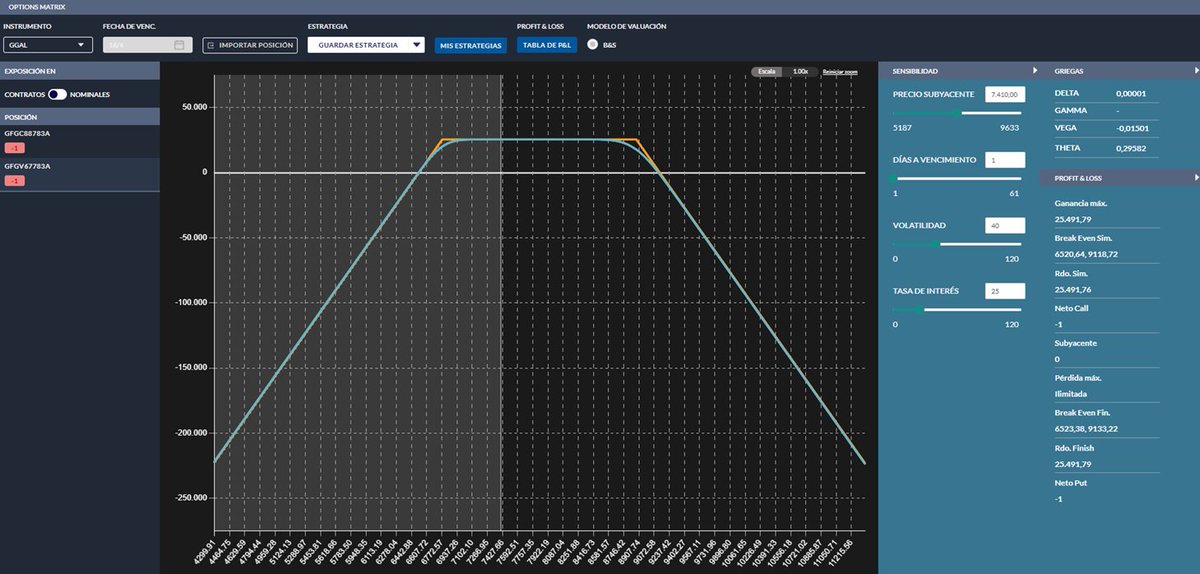
Task: Collapse the Sensibilidad panel arrow
Action: click(x=1036, y=71)
